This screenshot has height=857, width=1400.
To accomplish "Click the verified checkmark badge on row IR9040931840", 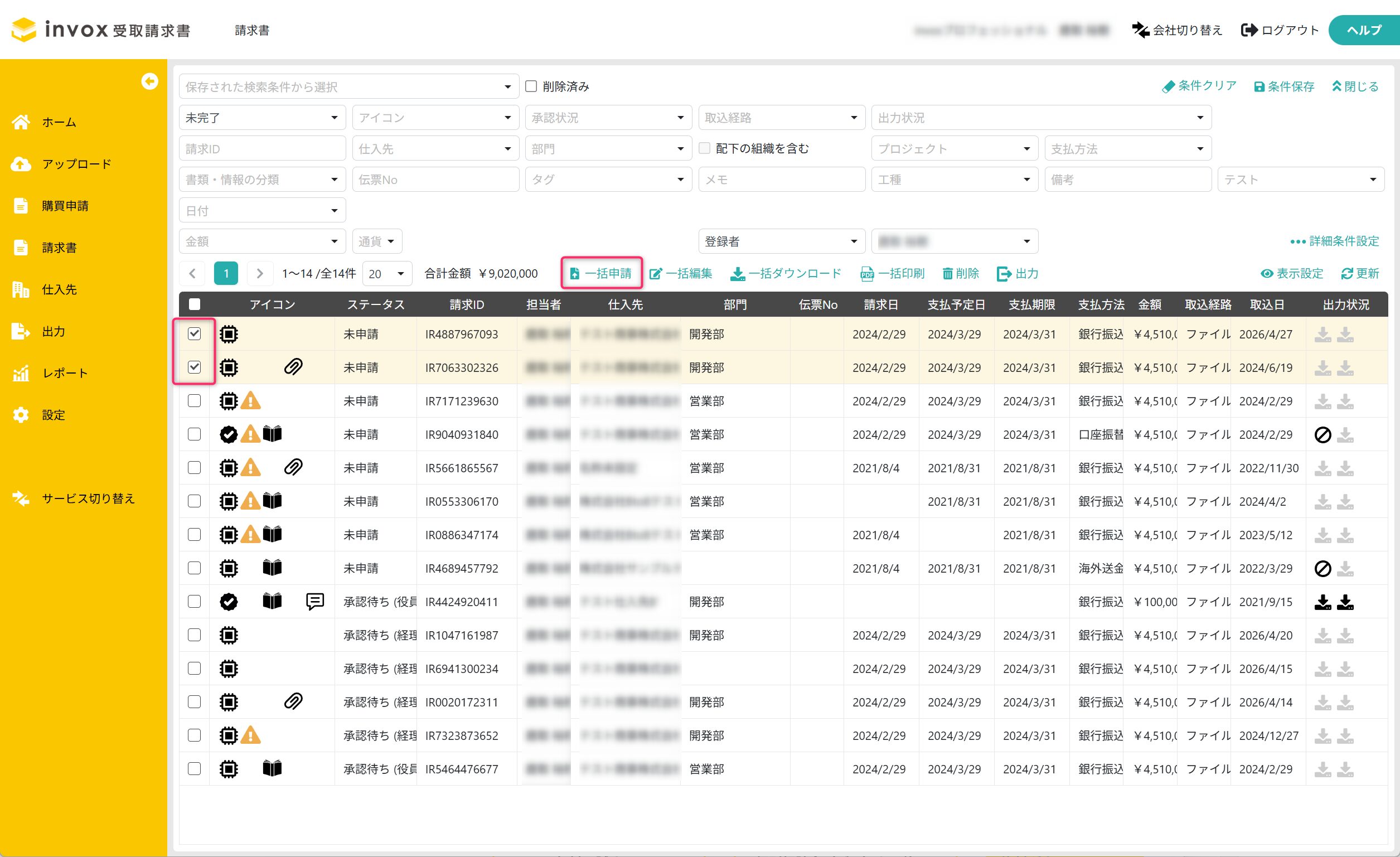I will tap(229, 435).
